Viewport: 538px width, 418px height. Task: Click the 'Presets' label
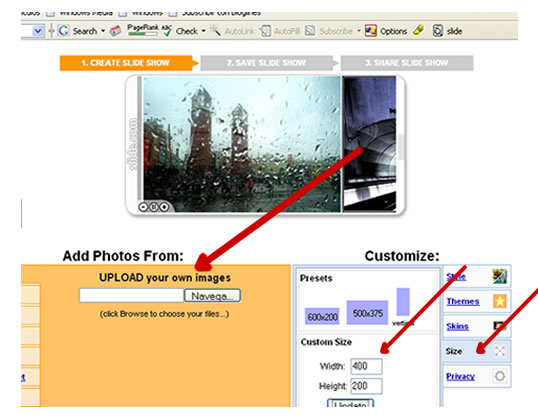coord(316,278)
